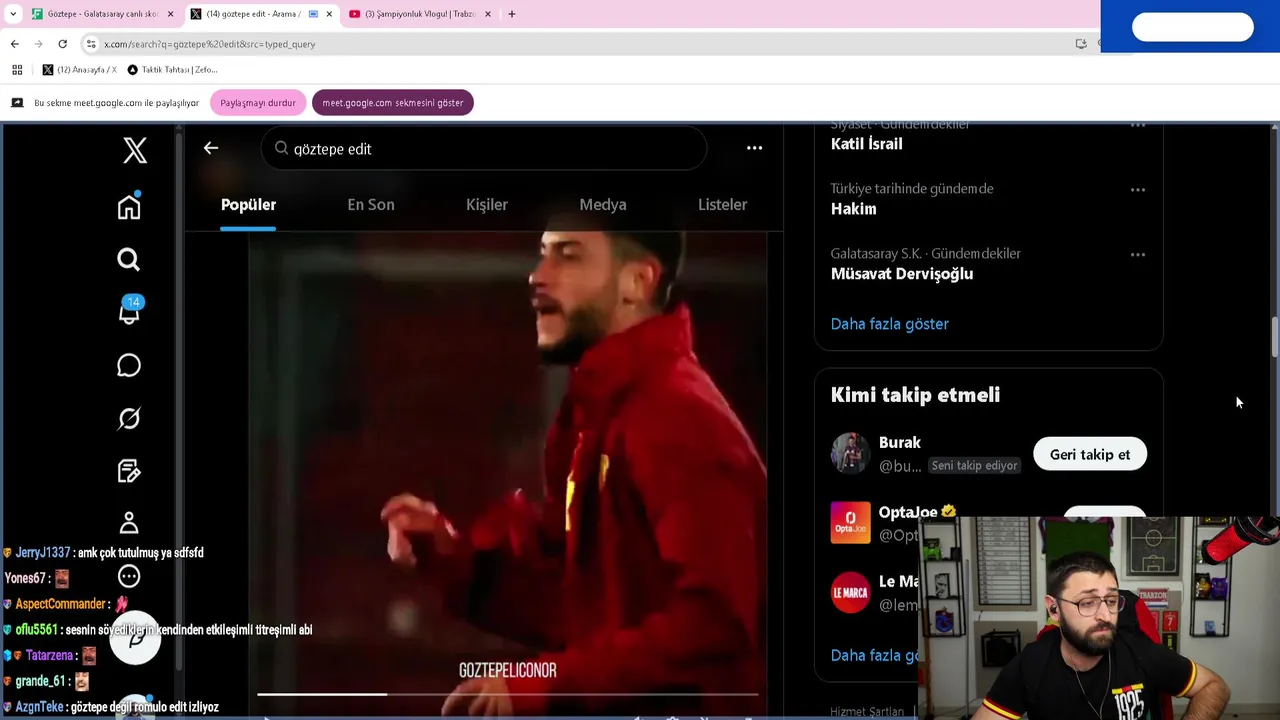Reload the page
The width and height of the screenshot is (1280, 720).
pos(62,43)
